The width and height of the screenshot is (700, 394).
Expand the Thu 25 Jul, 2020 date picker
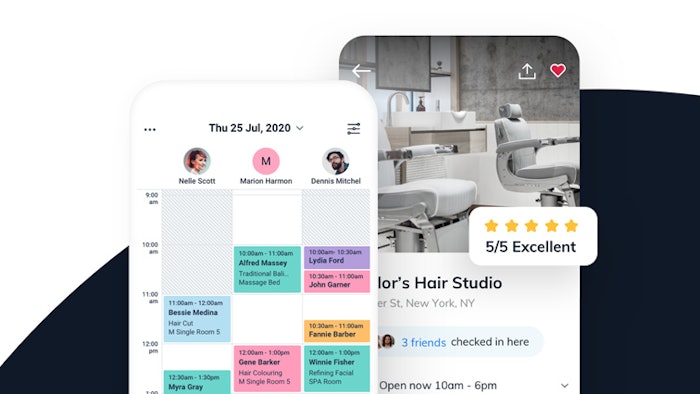click(256, 128)
